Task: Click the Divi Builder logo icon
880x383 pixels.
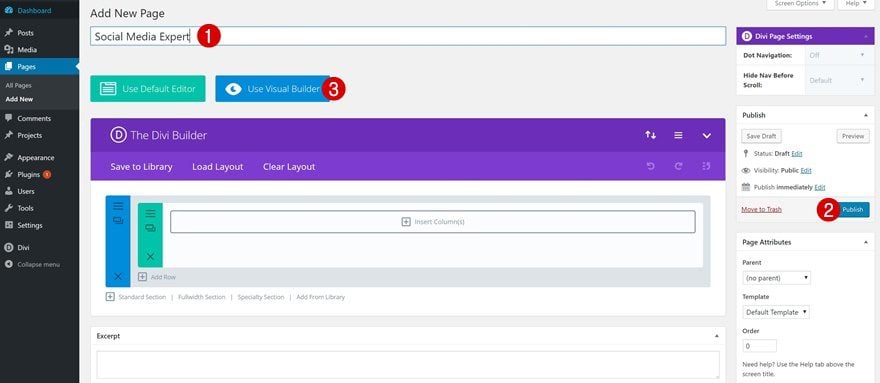Action: click(118, 135)
